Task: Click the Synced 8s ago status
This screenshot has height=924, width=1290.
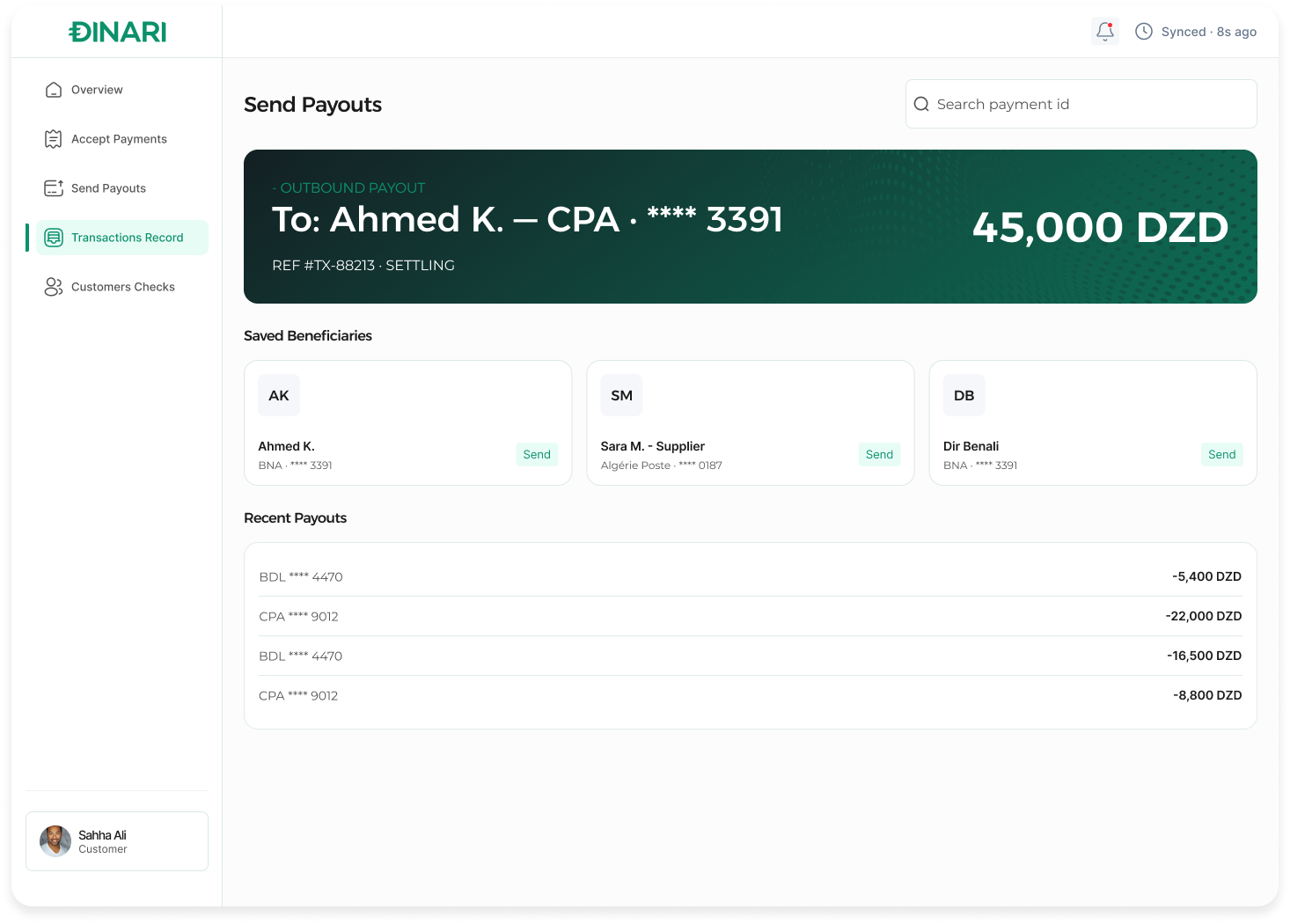Action: click(x=1208, y=32)
